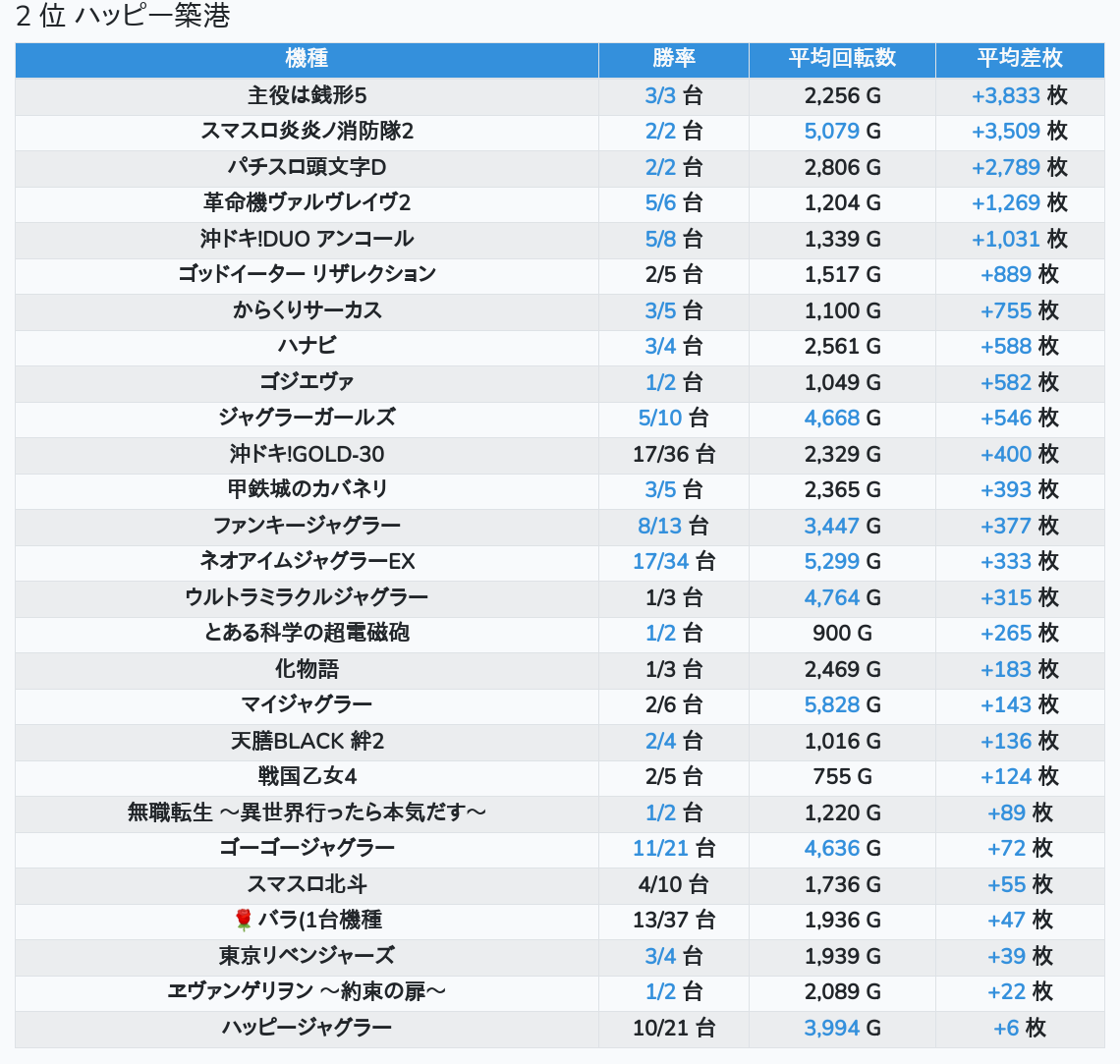Click the +3,833 枚 average difference value
This screenshot has height=1064, width=1120.
pyautogui.click(x=1019, y=95)
